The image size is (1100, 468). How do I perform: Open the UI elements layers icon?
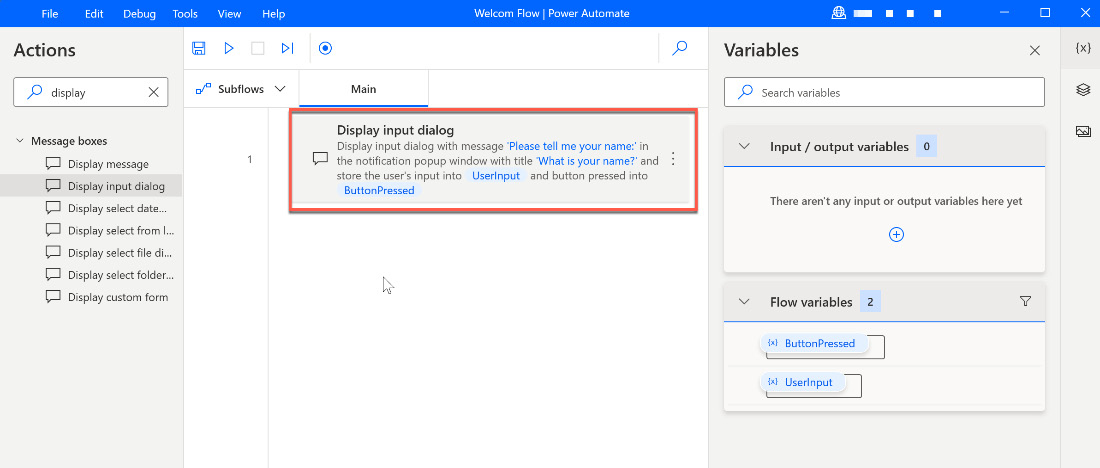coord(1083,89)
